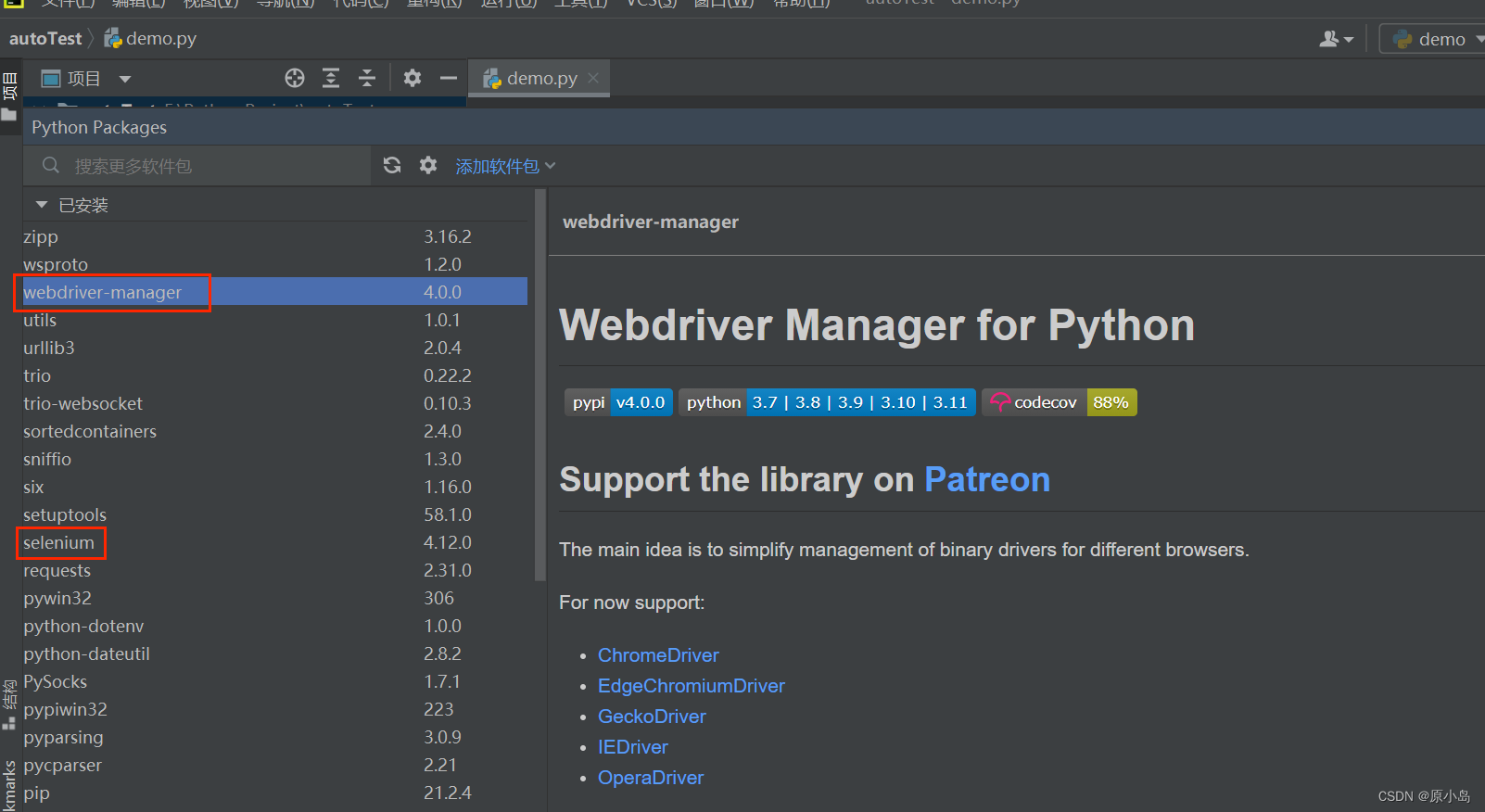This screenshot has width=1485, height=812.
Task: Select the trio package row
Action: (x=275, y=375)
